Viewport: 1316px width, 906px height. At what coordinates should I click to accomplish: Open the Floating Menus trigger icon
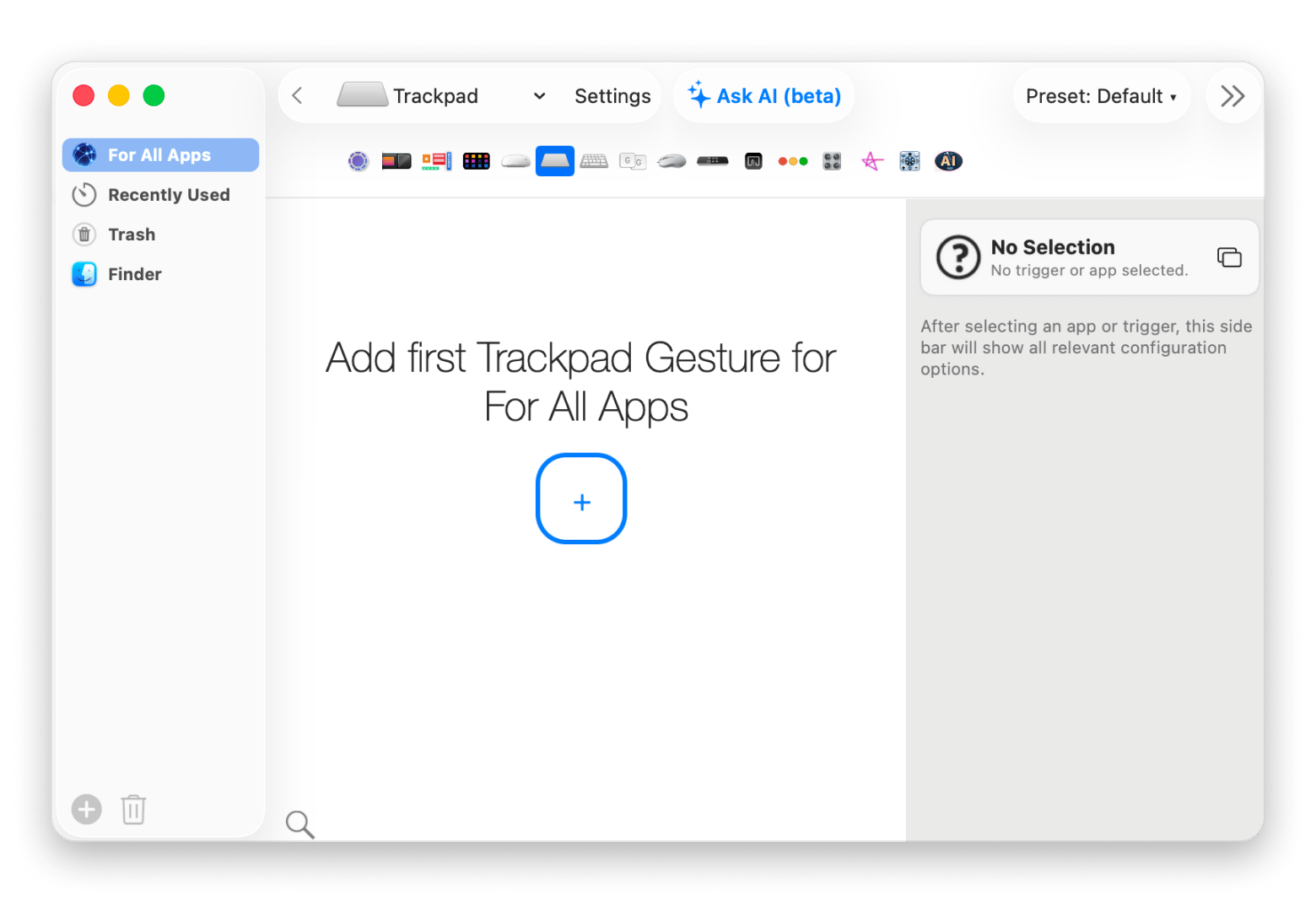coord(437,161)
